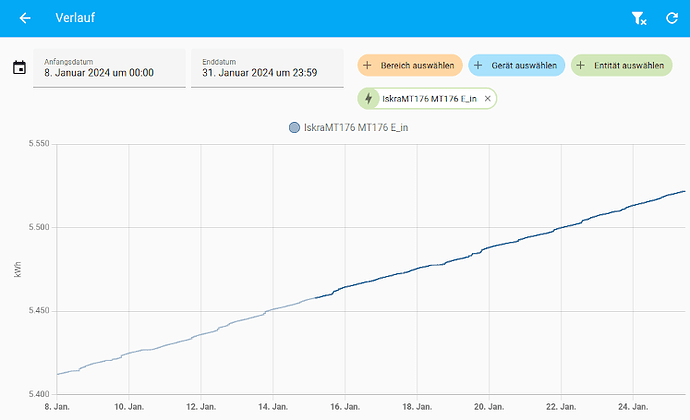This screenshot has height=420, width=690.
Task: Click plus icon on Gerät auswählen chip
Action: click(x=478, y=66)
